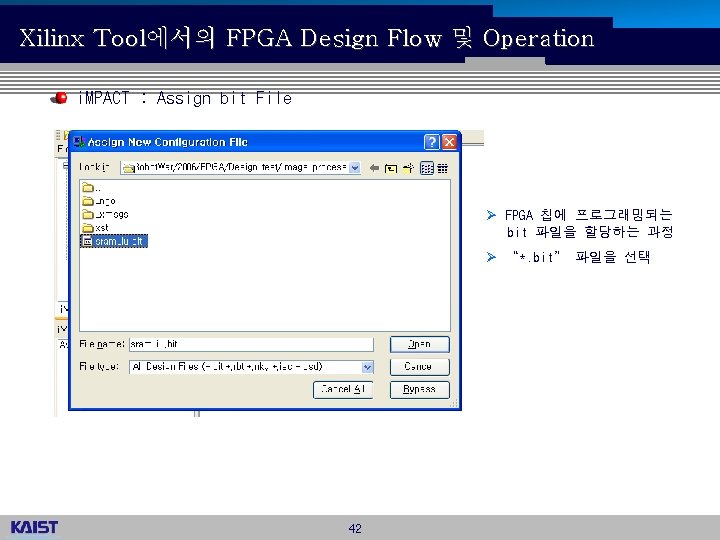Image resolution: width=720 pixels, height=540 pixels.
Task: Click the Bypass button
Action: click(x=420, y=389)
